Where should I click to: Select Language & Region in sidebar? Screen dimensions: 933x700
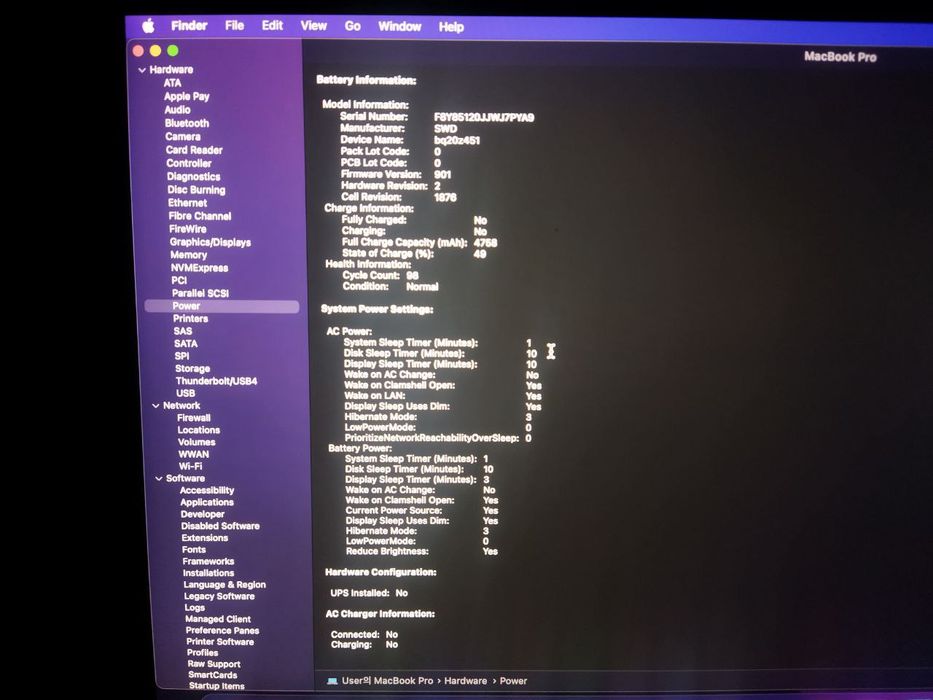225,585
